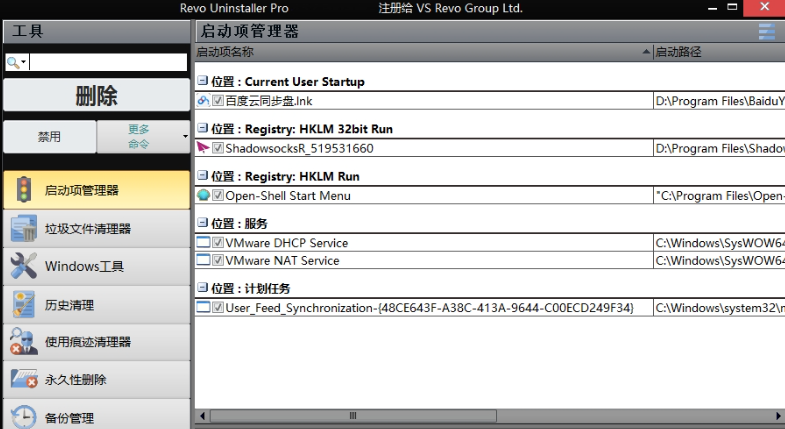Screen dimensions: 785x429
Task: Open the startup manager traffic light icon
Action: [x=24, y=190]
